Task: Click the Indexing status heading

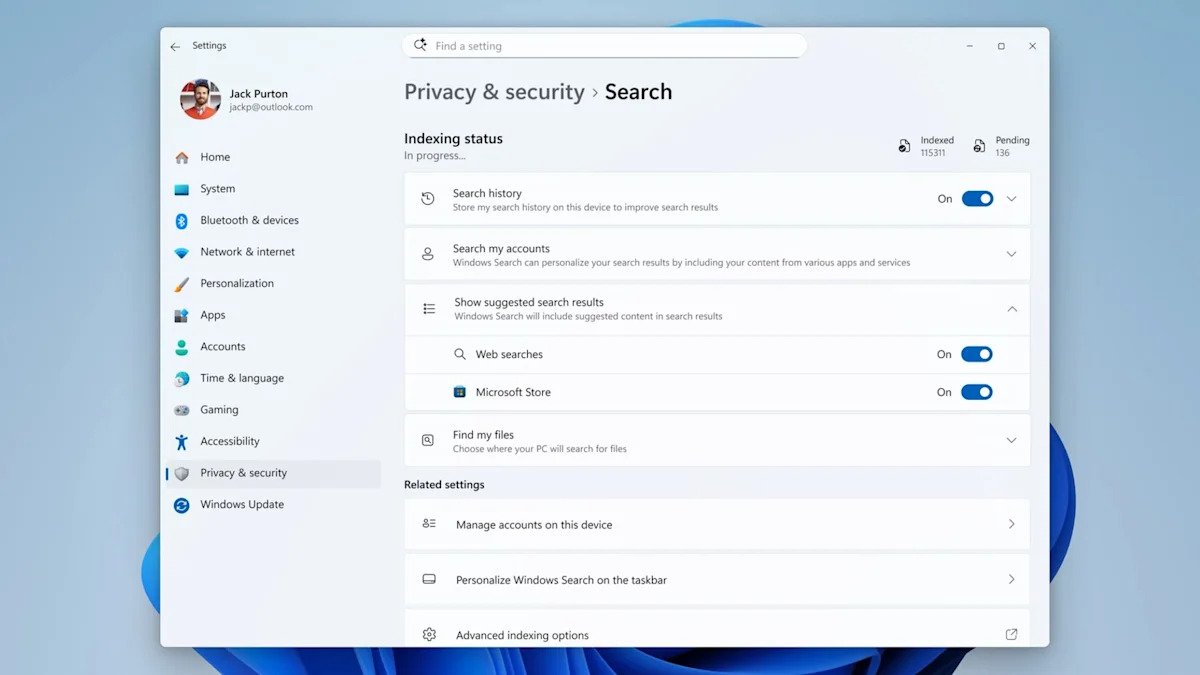Action: click(453, 139)
